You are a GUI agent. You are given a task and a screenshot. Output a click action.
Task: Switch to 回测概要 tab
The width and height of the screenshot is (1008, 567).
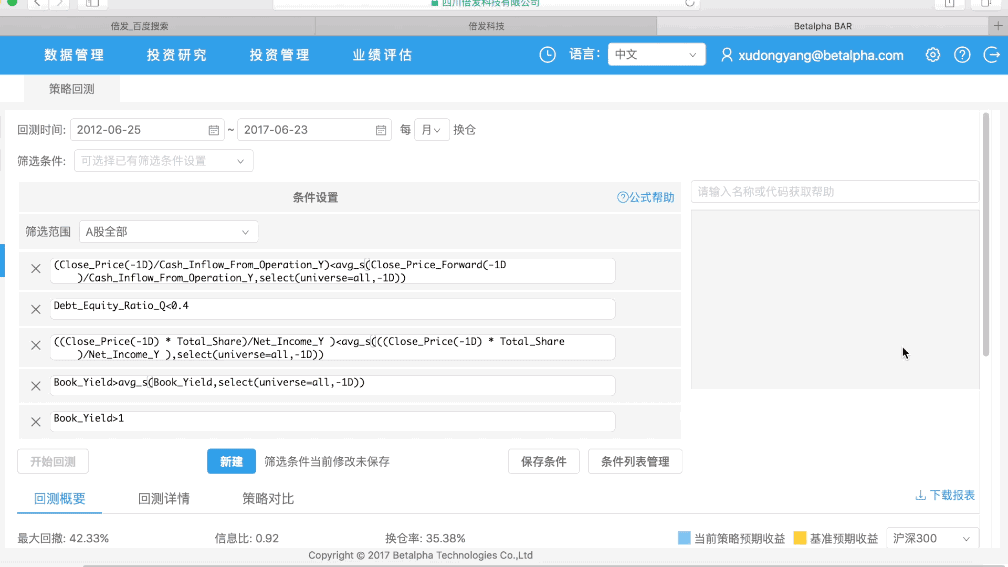[x=60, y=498]
